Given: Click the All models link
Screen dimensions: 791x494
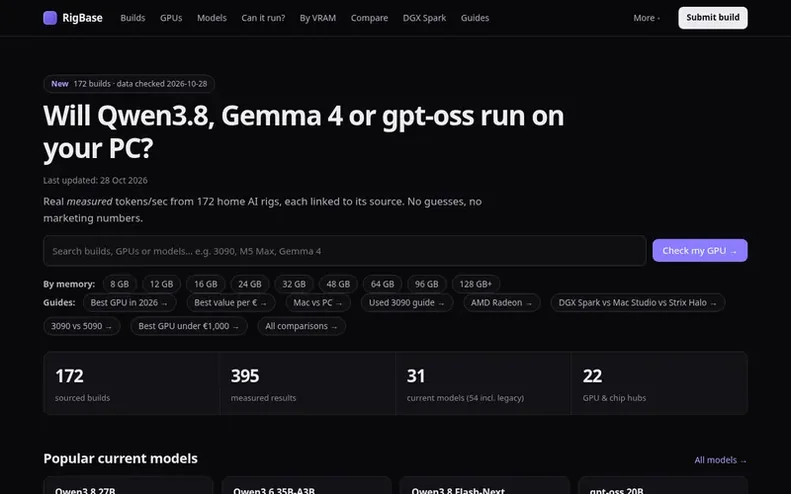Looking at the screenshot, I should point(720,460).
